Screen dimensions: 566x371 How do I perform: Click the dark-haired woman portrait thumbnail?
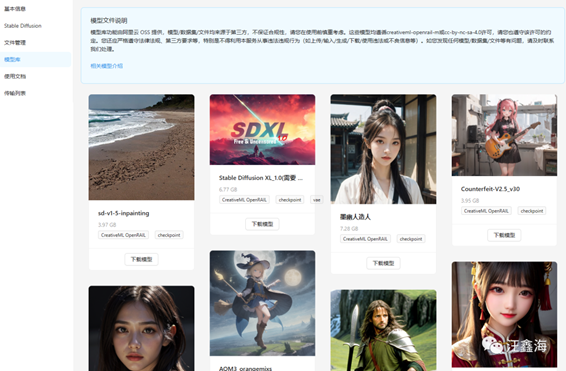[142, 328]
